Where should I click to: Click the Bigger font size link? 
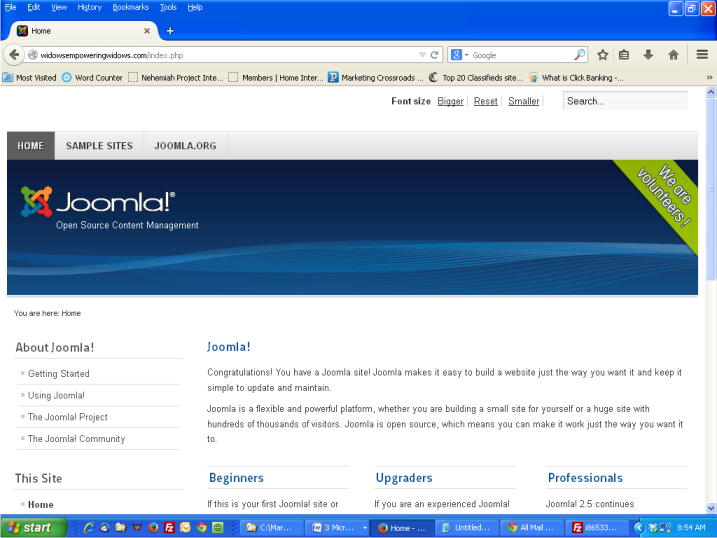pyautogui.click(x=450, y=101)
